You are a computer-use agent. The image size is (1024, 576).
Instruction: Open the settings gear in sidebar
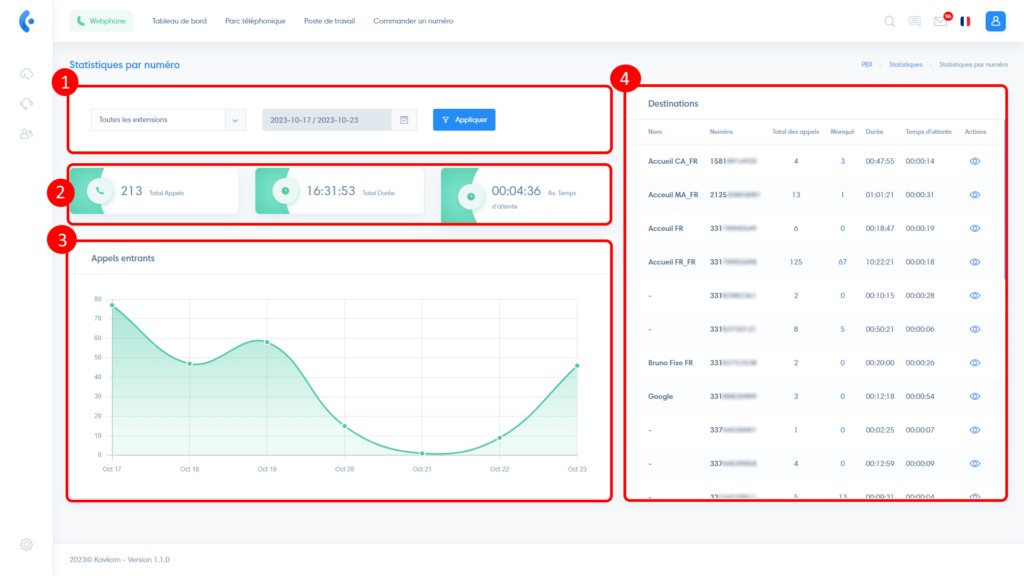(26, 544)
